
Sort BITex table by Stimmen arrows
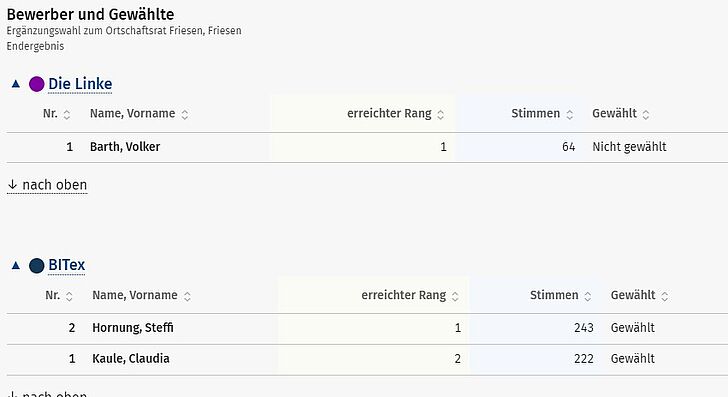(x=588, y=296)
